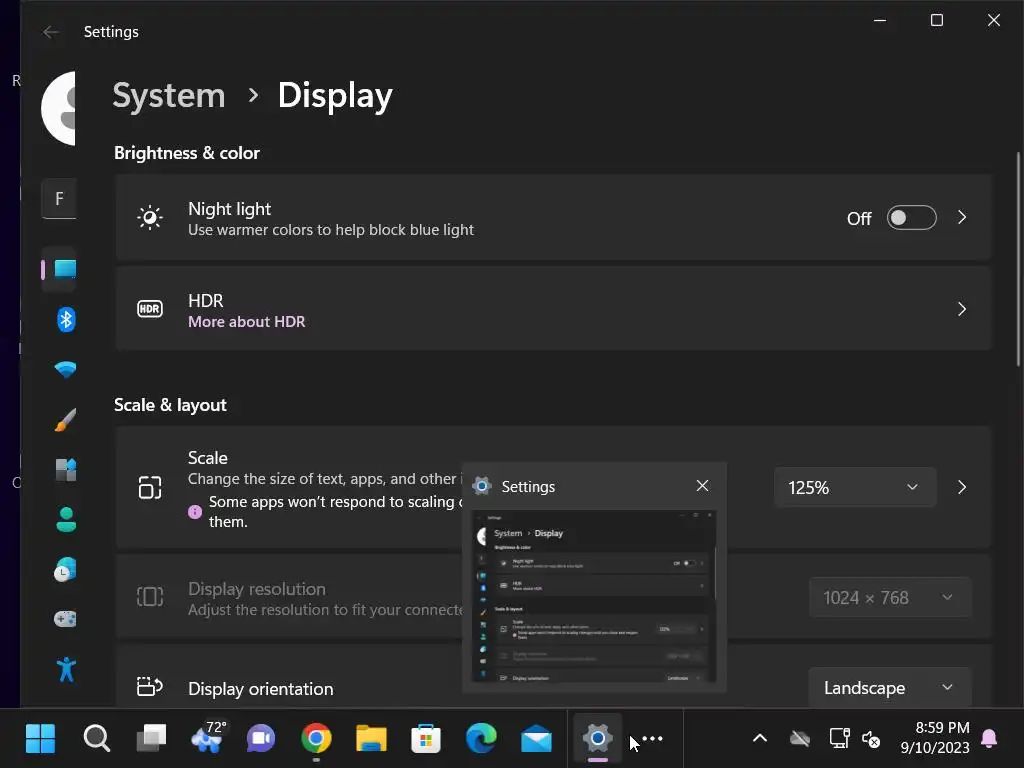Toggle the Night light switch
The width and height of the screenshot is (1024, 768).
(911, 218)
